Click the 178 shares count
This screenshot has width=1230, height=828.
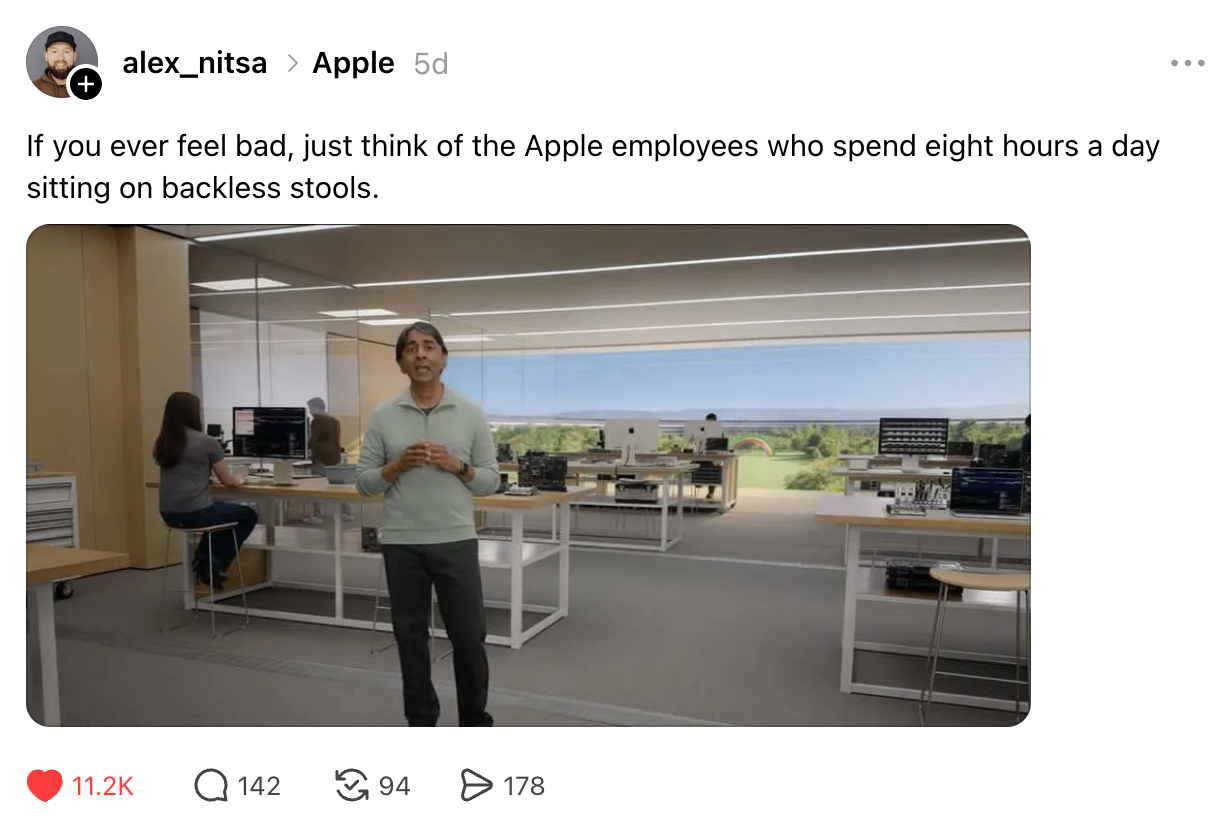tap(524, 786)
